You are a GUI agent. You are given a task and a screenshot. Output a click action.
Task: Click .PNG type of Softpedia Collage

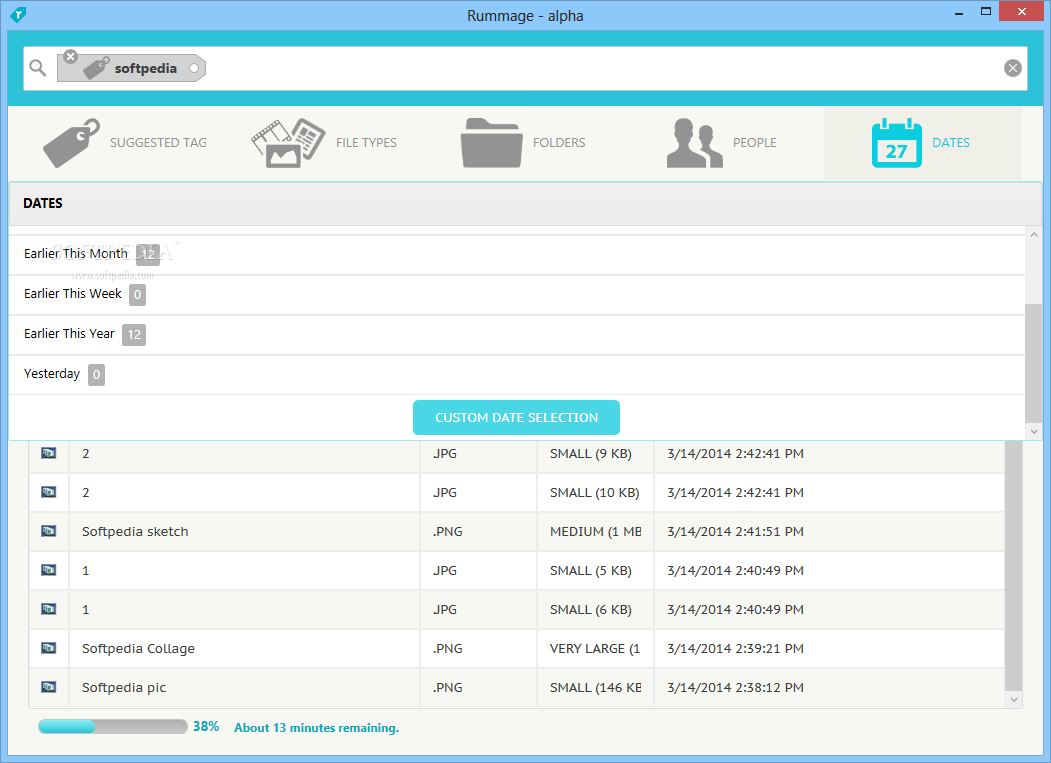point(447,648)
